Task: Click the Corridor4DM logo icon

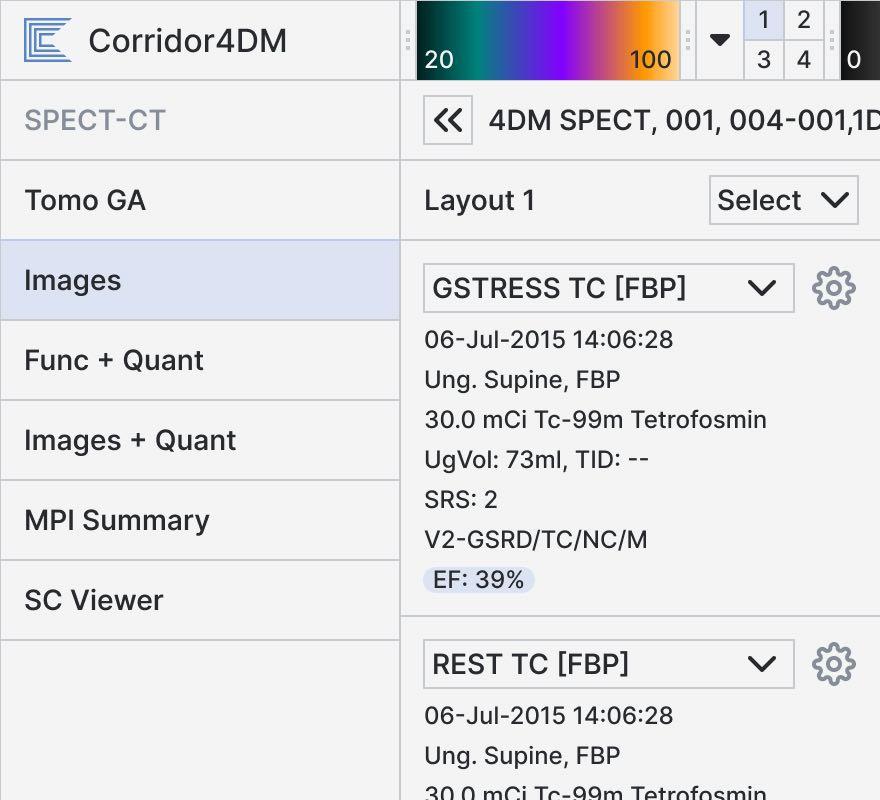Action: (47, 40)
